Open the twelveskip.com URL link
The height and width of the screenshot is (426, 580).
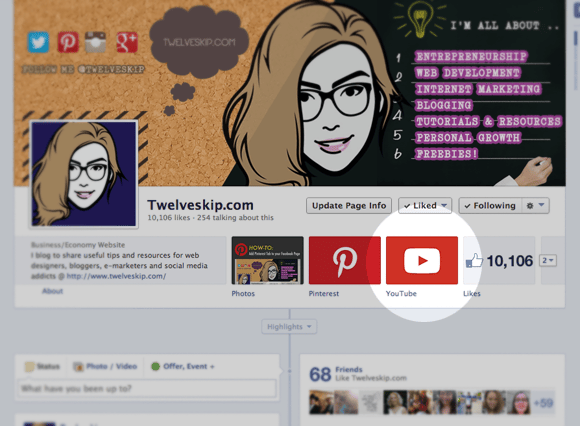116,276
